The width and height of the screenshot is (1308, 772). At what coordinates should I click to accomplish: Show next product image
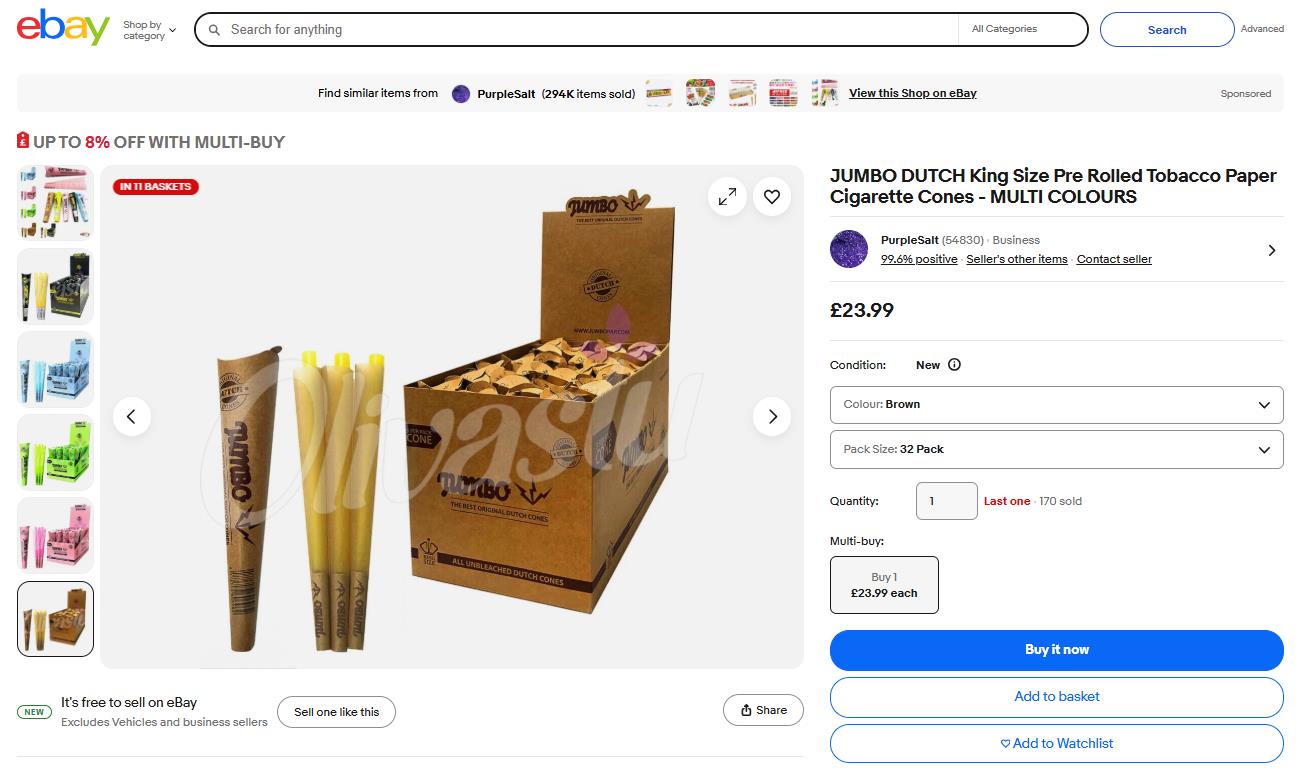click(x=772, y=417)
